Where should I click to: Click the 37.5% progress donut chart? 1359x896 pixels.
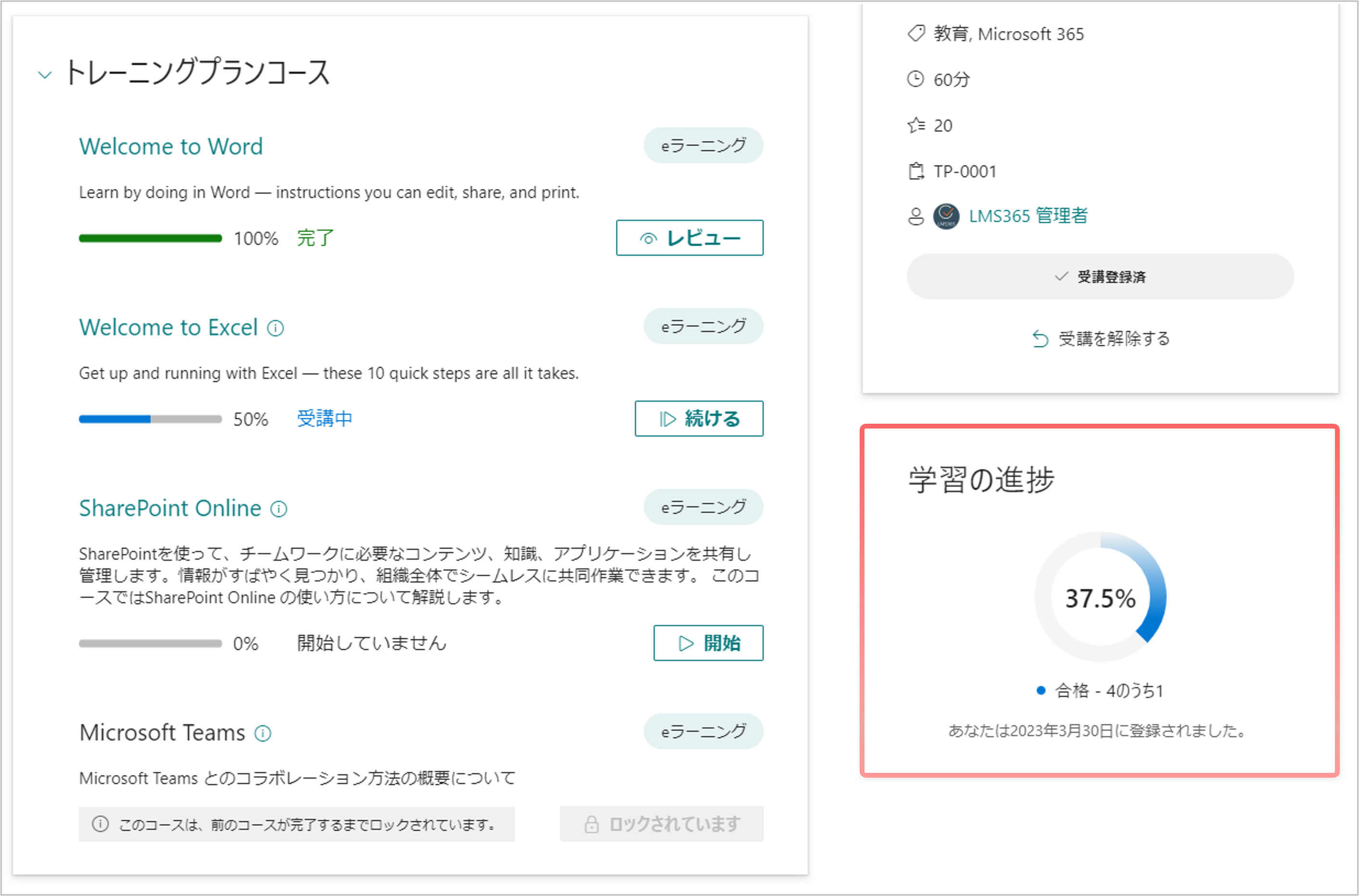click(x=1100, y=597)
